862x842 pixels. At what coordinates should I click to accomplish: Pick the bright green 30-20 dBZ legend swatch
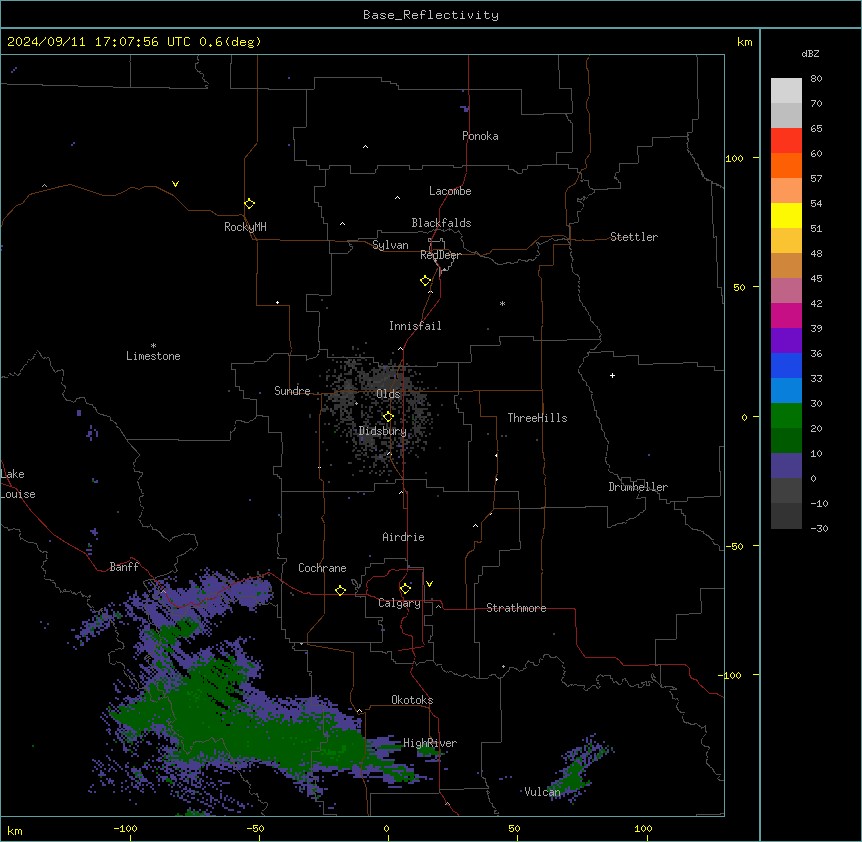(786, 416)
